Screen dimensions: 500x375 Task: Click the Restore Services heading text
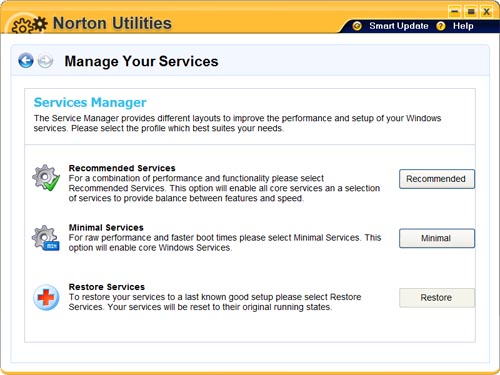tap(107, 287)
